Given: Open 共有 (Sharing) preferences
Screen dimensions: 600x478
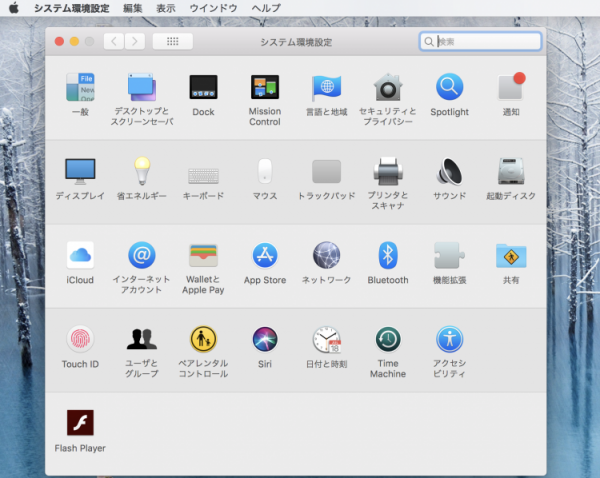Looking at the screenshot, I should click(x=511, y=255).
